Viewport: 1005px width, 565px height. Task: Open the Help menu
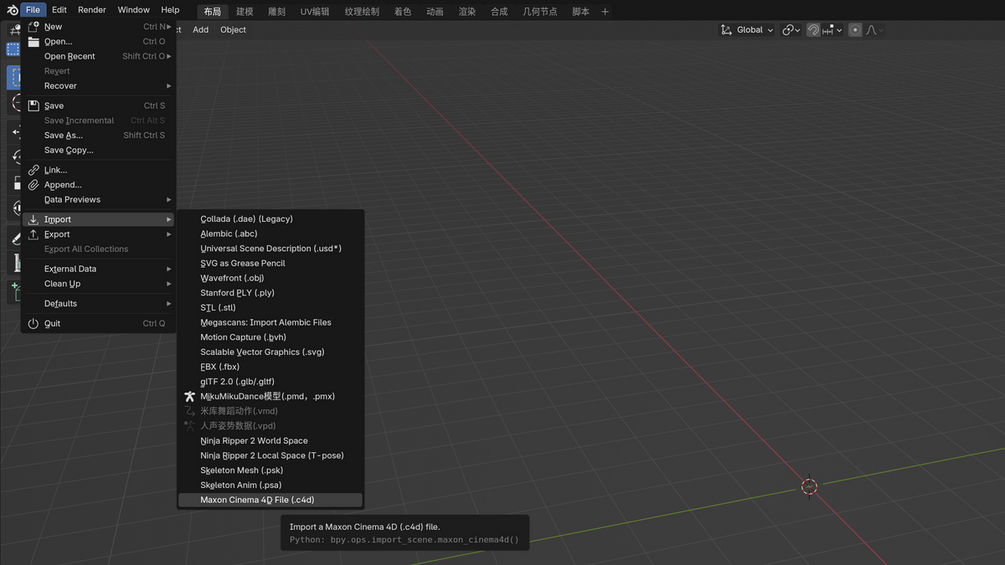click(x=170, y=10)
